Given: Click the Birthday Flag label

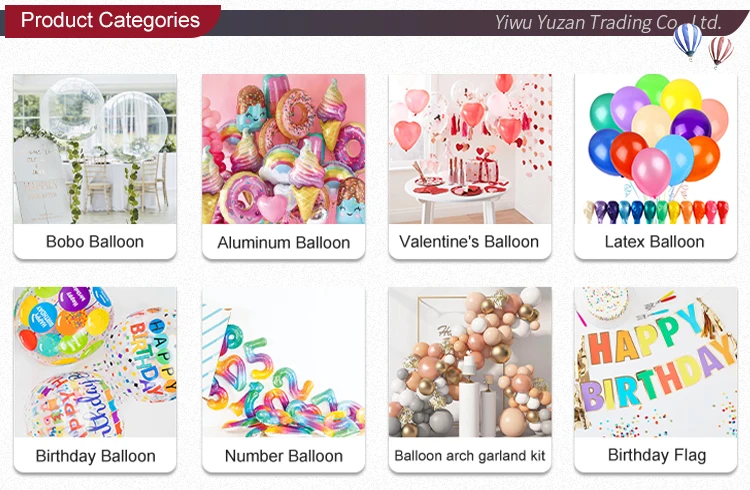Looking at the screenshot, I should click(657, 455).
